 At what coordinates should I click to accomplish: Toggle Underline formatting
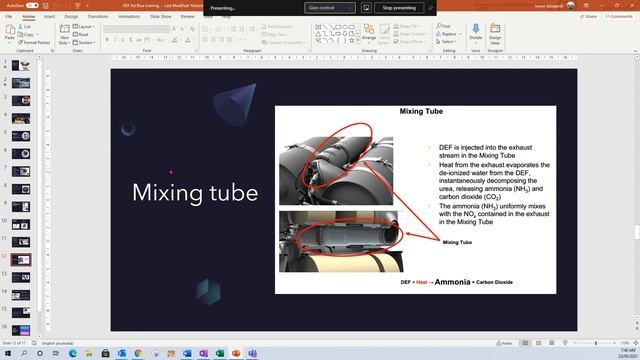coord(122,40)
